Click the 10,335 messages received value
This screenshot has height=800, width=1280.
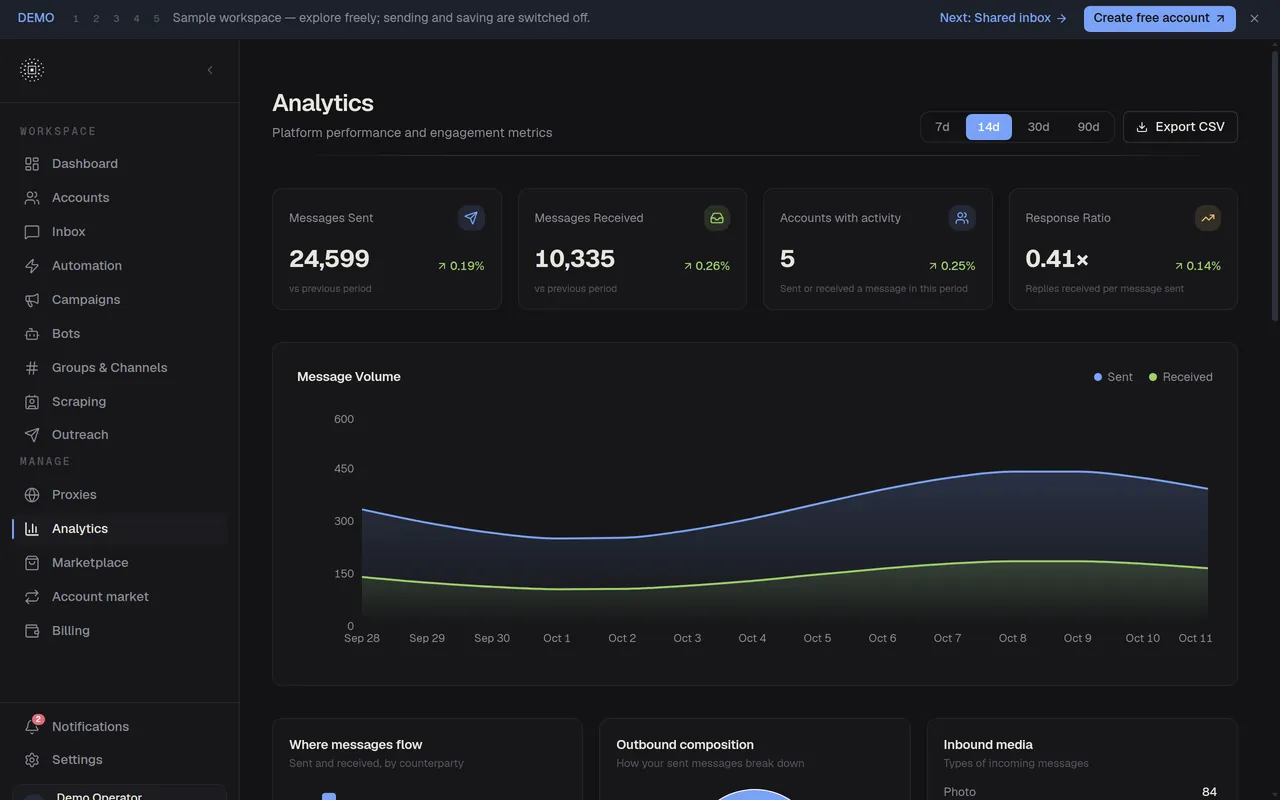coord(575,259)
